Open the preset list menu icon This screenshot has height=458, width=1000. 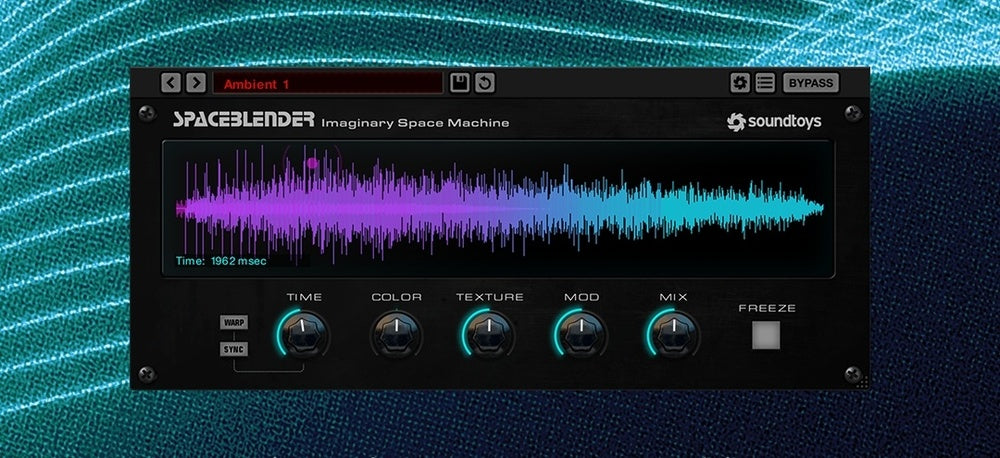pos(765,83)
